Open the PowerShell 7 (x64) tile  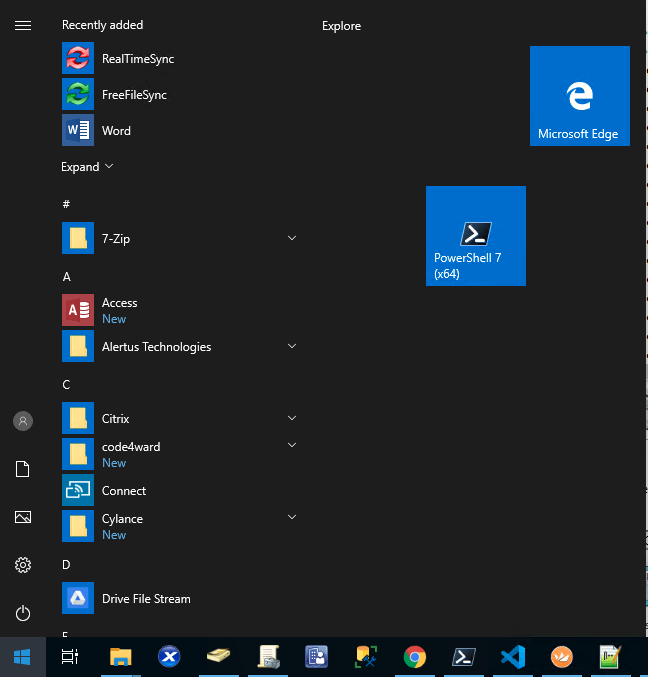476,236
